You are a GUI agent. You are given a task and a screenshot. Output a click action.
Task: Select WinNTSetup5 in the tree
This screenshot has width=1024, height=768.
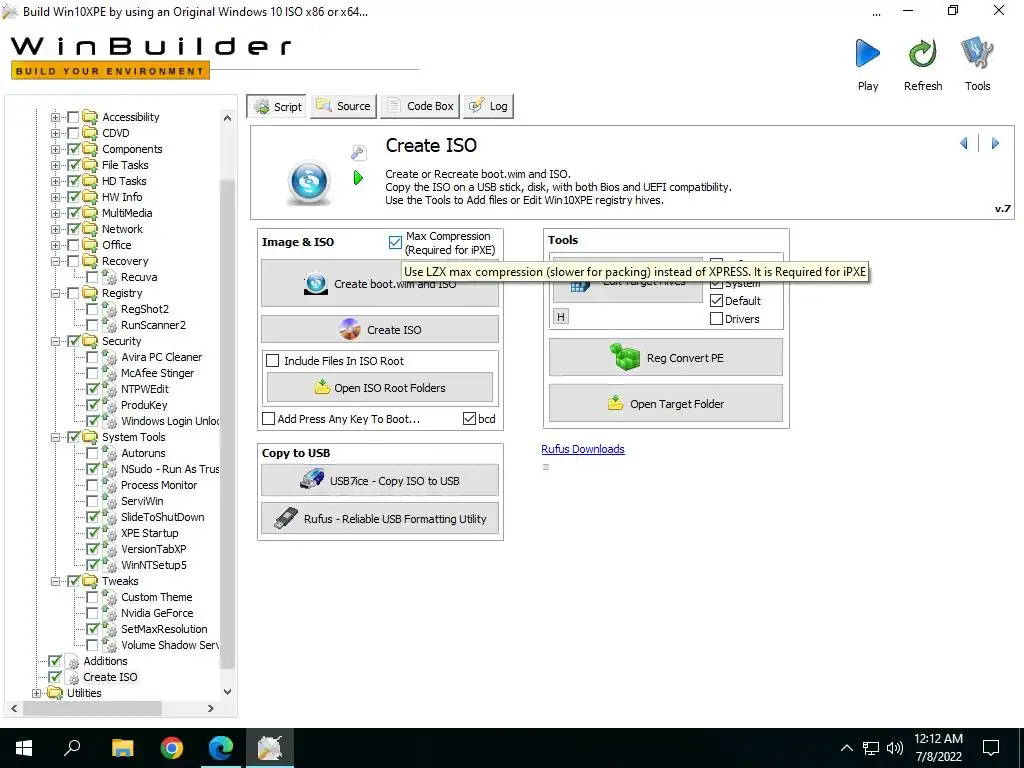(153, 565)
